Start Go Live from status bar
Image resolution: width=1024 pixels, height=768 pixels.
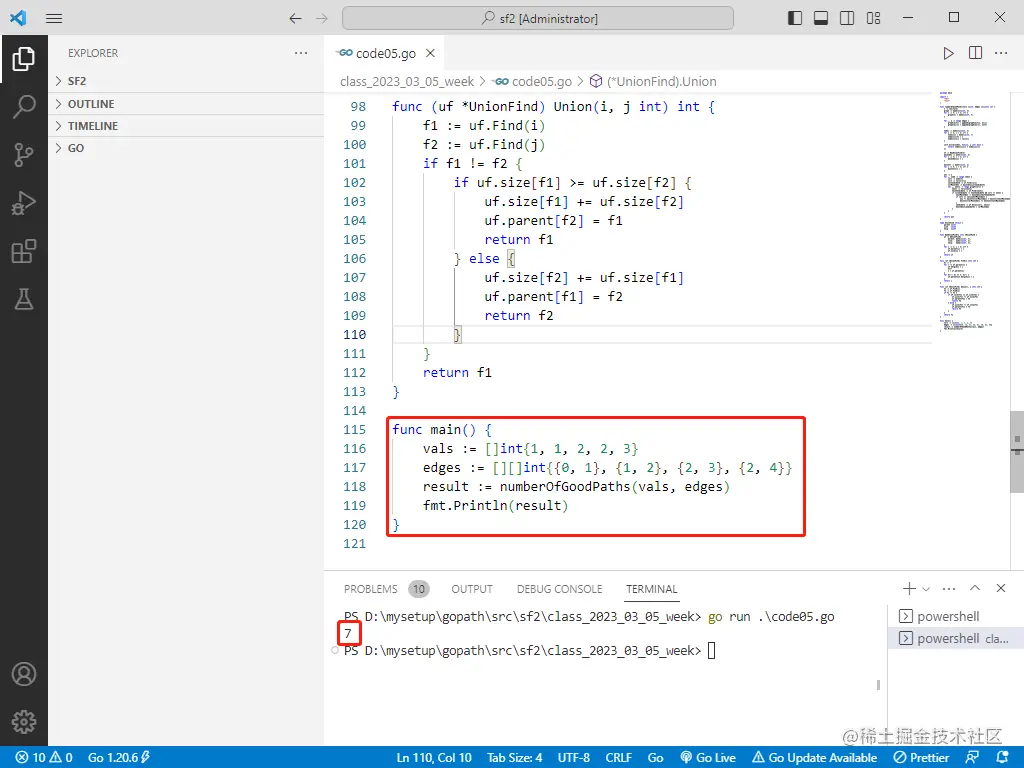pyautogui.click(x=708, y=758)
